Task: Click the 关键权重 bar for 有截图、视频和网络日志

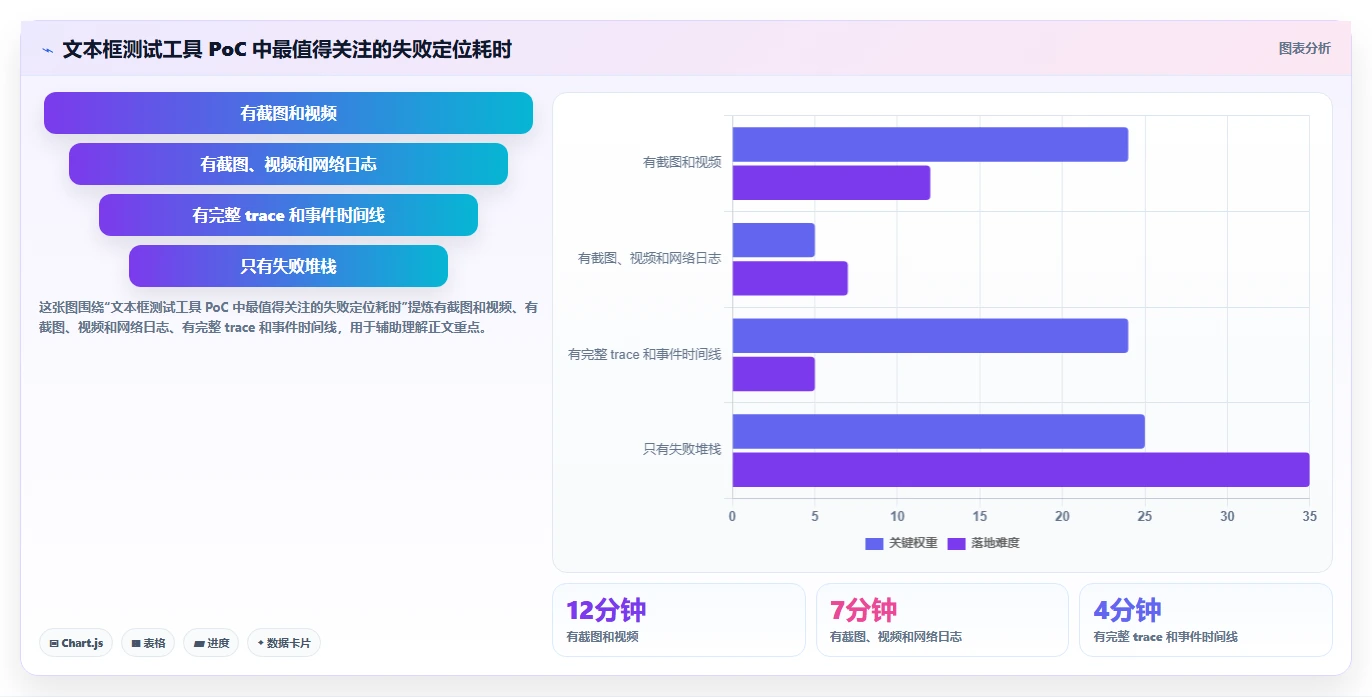Action: [774, 240]
